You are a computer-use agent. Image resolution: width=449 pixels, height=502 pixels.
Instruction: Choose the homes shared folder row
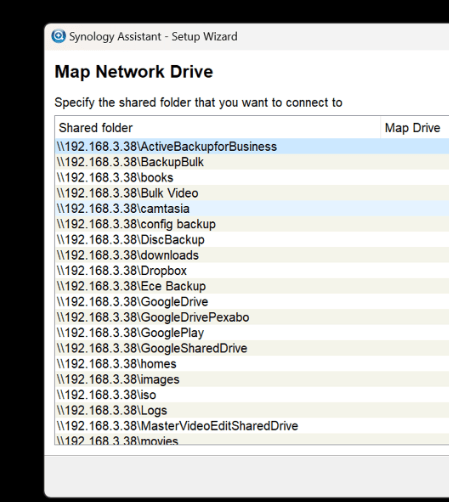(252, 363)
